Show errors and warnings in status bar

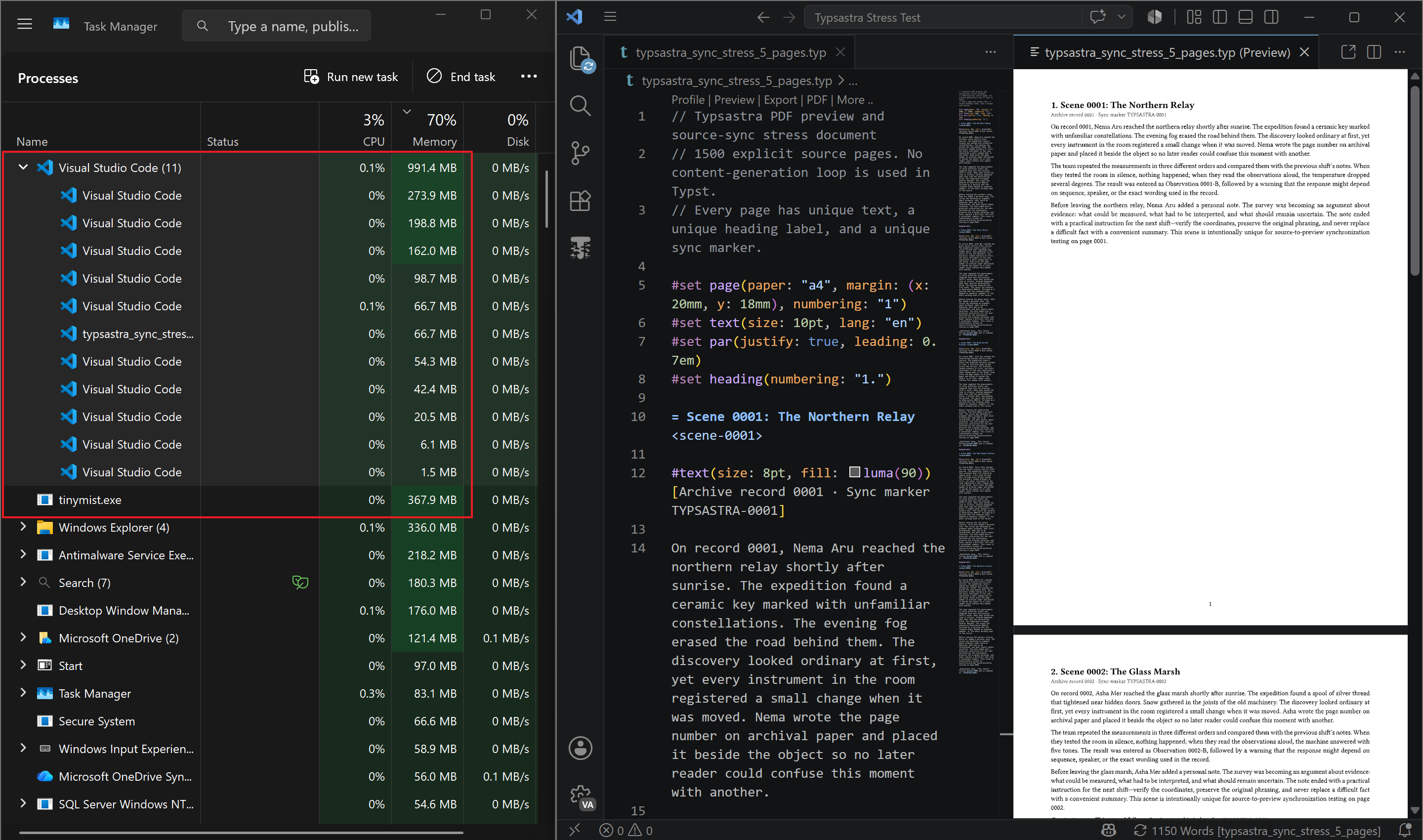coord(626,831)
